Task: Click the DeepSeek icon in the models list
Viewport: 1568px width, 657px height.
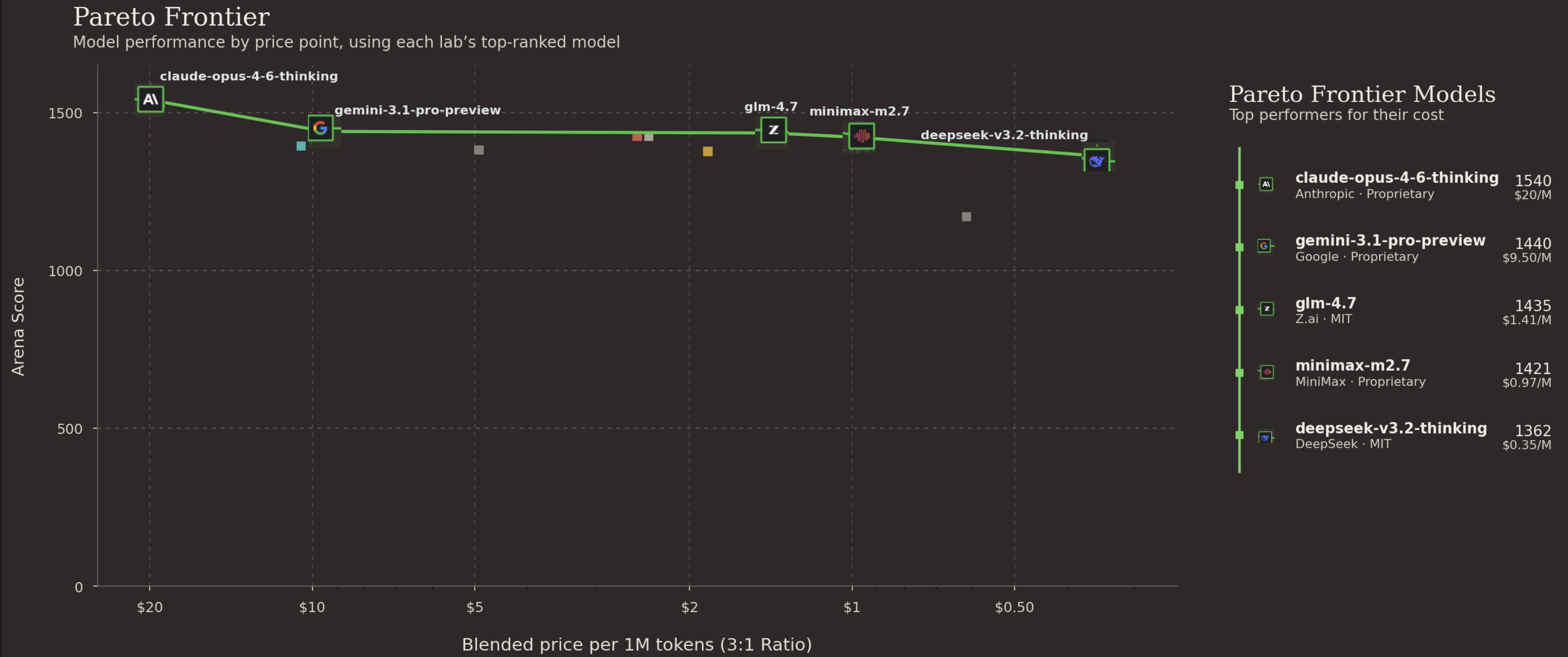Action: point(1265,437)
